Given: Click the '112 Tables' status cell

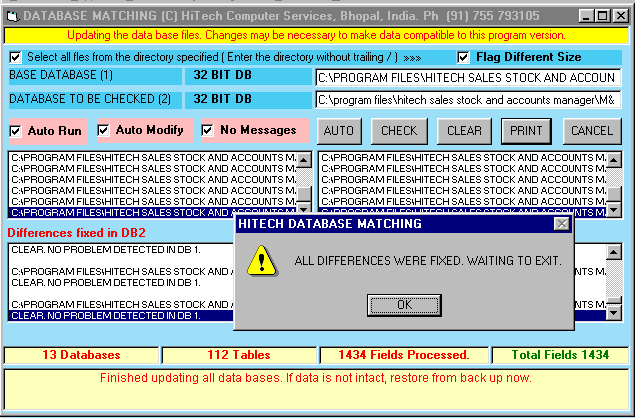Looking at the screenshot, I should point(239,355).
